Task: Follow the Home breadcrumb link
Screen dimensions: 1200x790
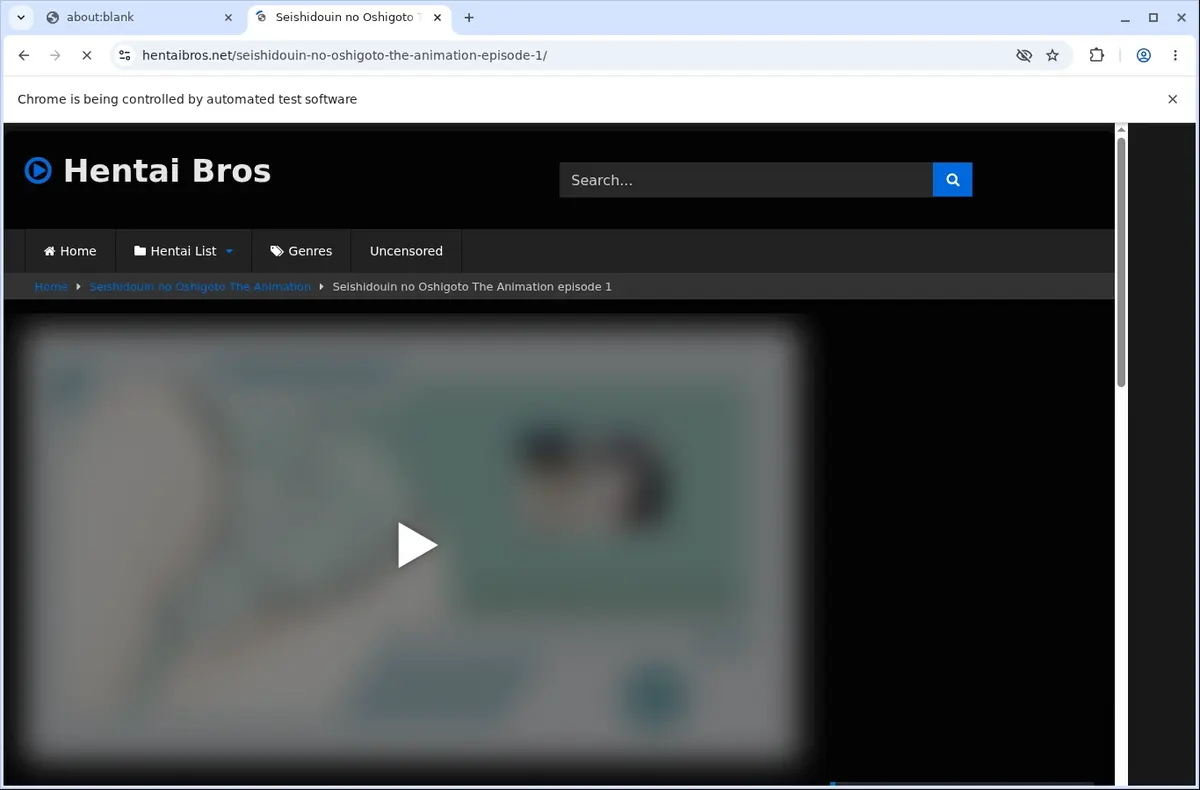Action: click(51, 287)
